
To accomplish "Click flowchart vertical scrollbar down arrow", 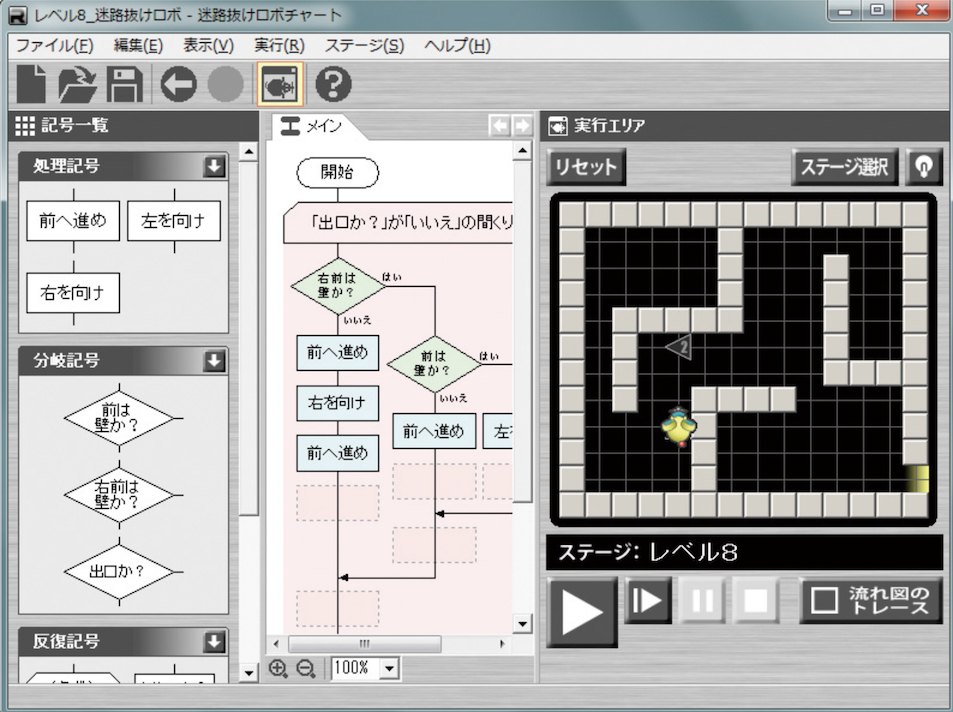I will (x=523, y=623).
